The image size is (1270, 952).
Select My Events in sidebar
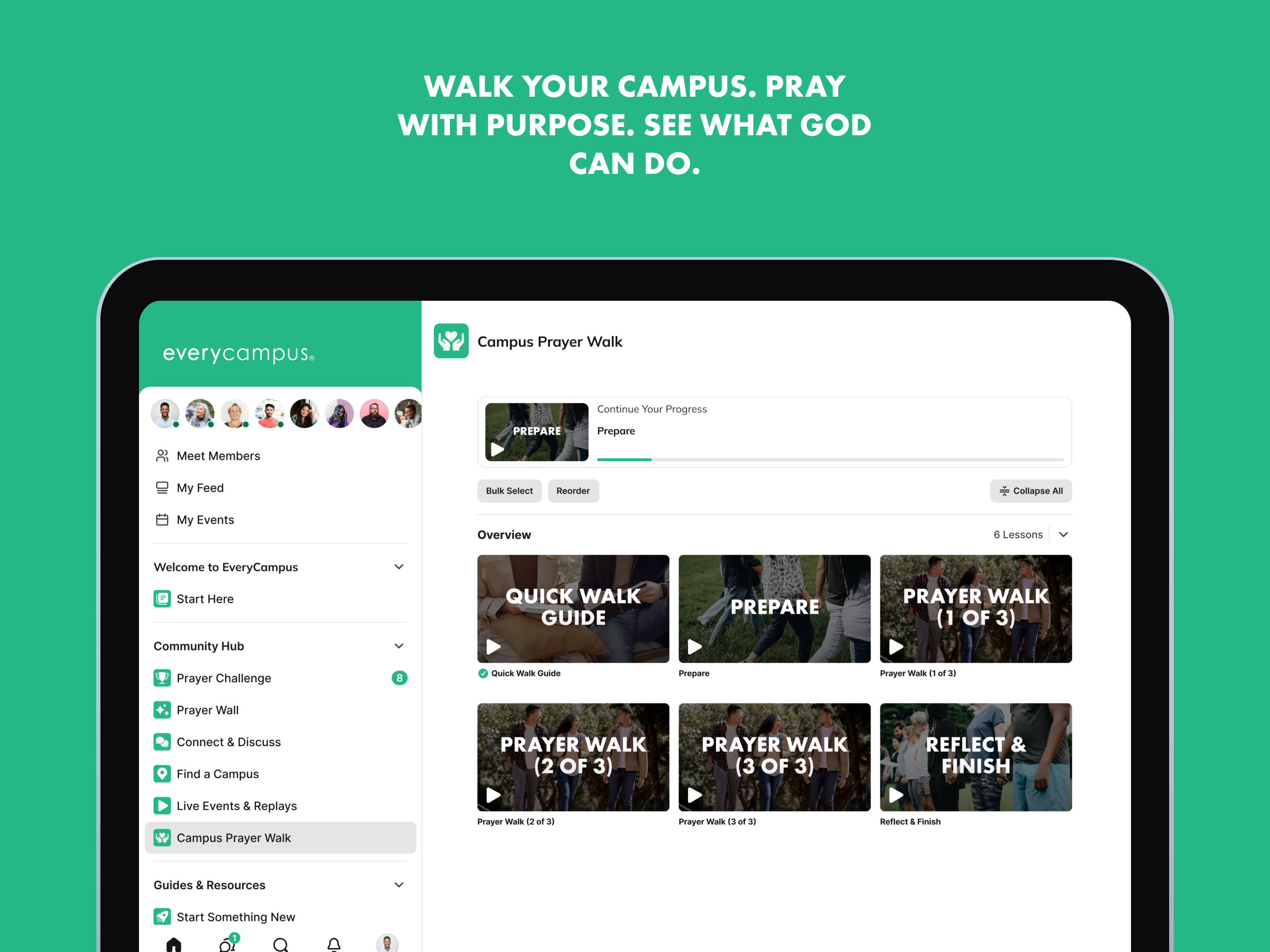click(x=280, y=520)
